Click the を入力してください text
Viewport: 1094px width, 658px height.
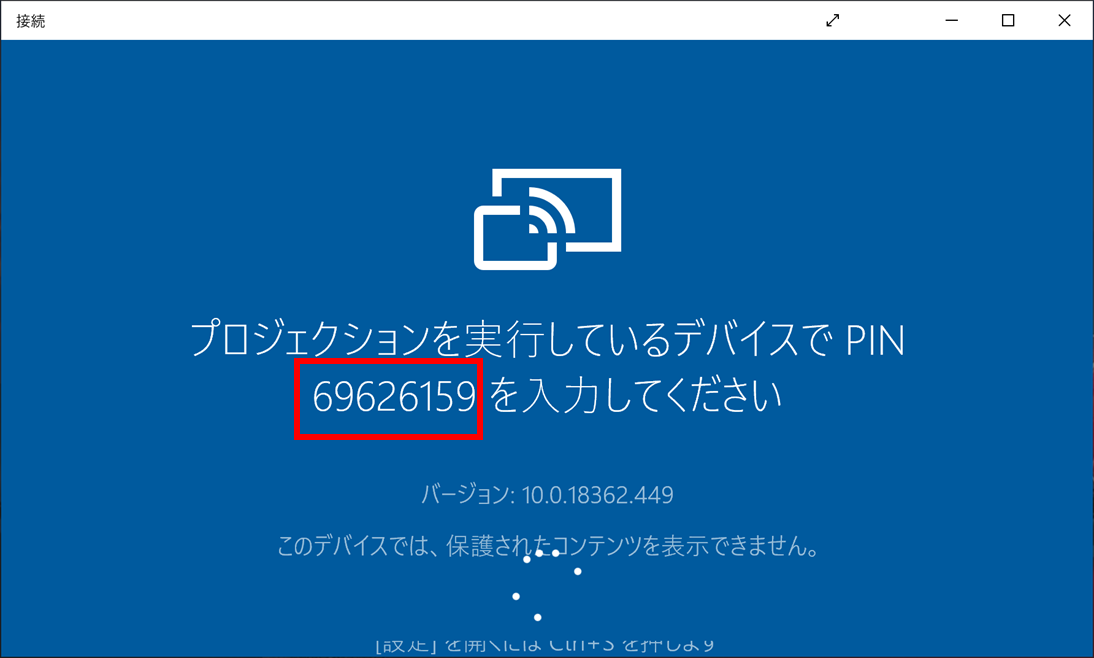(636, 396)
